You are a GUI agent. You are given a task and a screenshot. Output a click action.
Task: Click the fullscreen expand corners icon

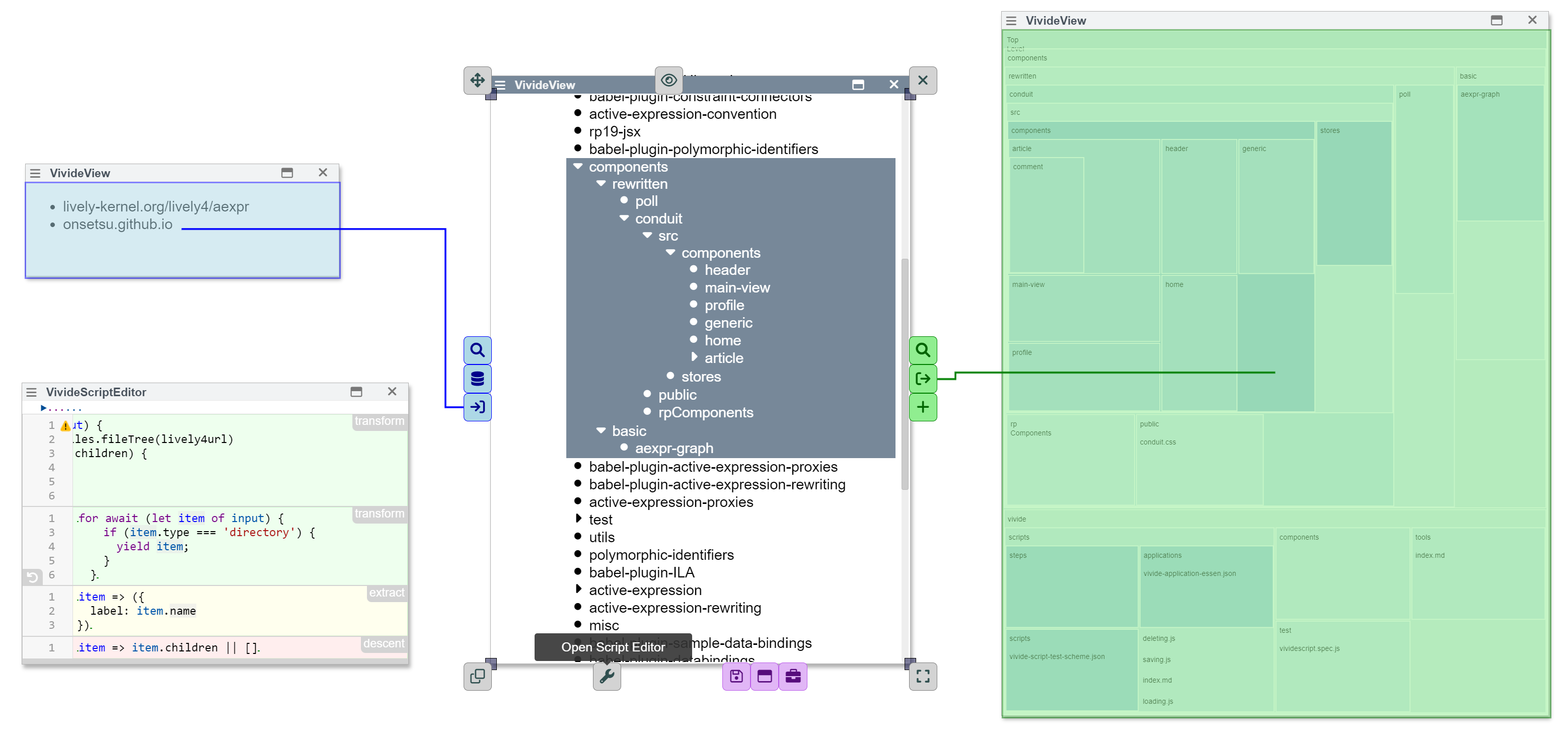click(922, 677)
